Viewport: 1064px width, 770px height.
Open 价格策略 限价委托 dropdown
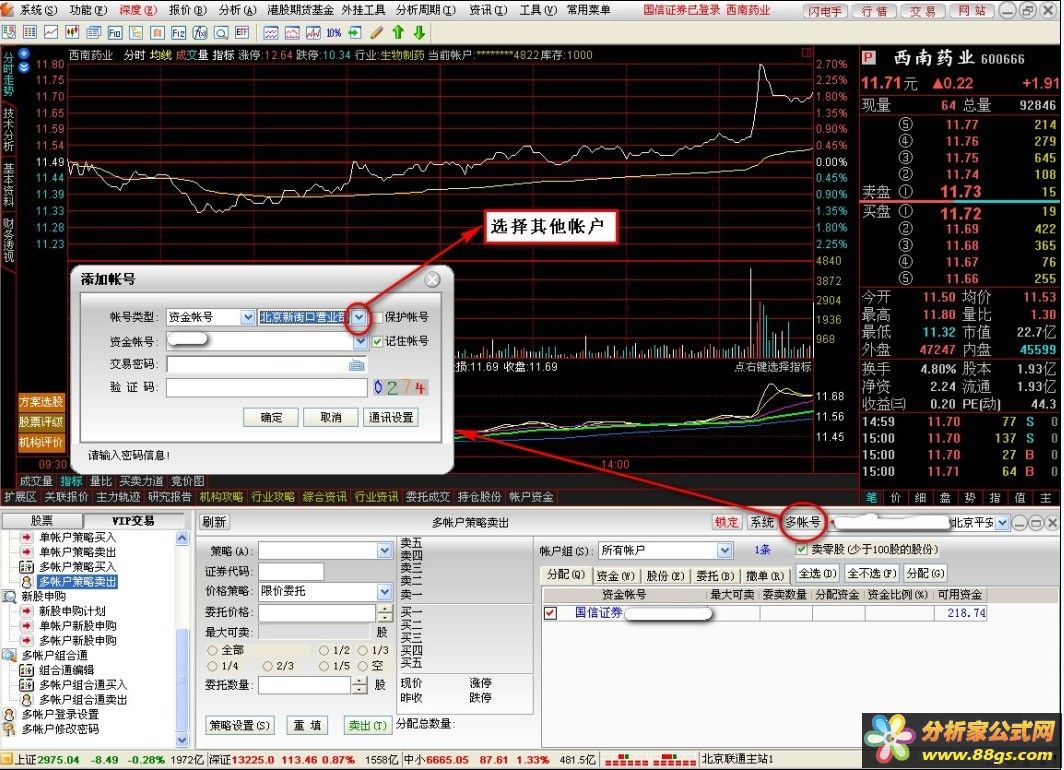[385, 592]
